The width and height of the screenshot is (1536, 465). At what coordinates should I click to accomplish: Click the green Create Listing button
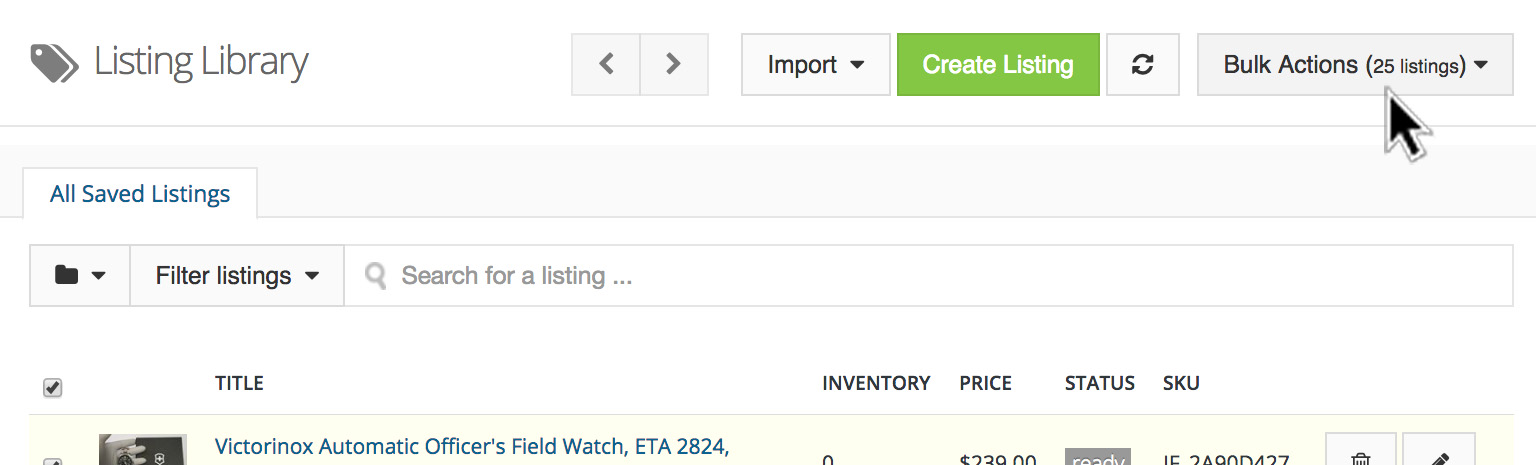998,64
